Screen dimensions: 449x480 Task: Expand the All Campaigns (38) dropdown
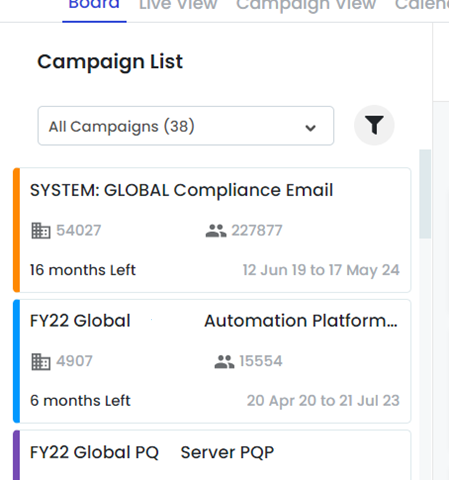click(x=186, y=126)
